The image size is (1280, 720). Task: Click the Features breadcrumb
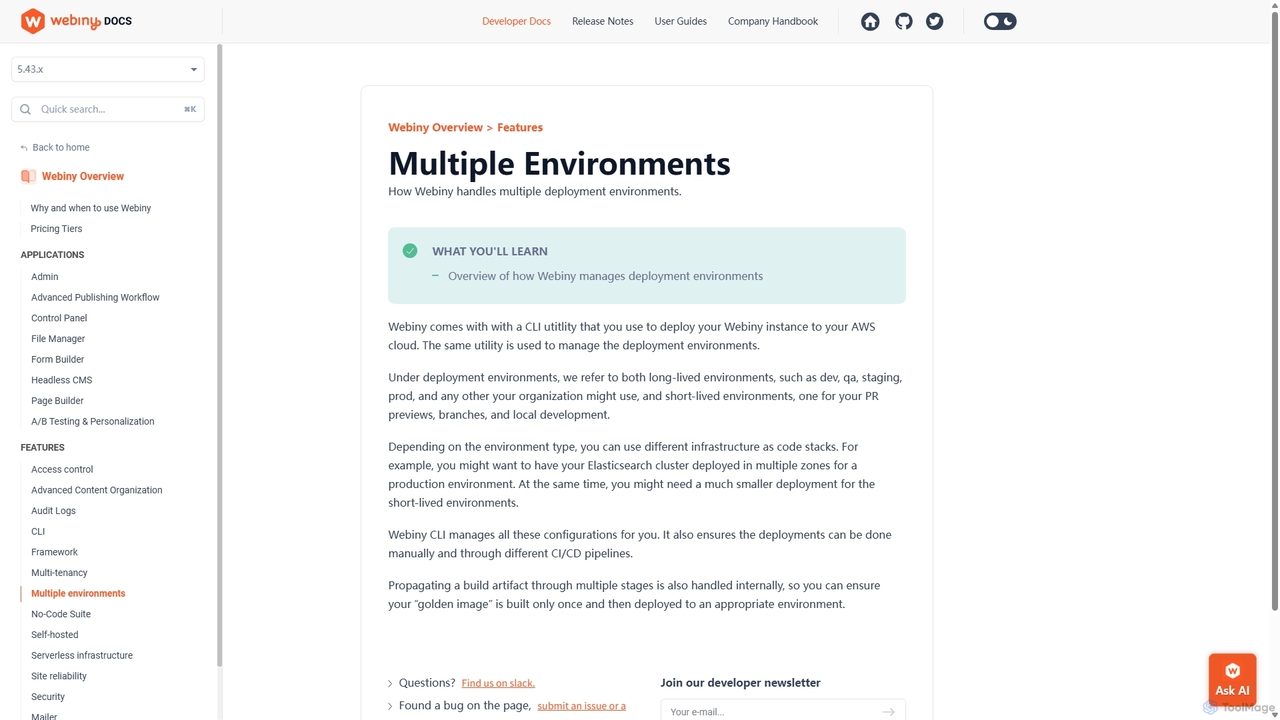click(x=520, y=127)
